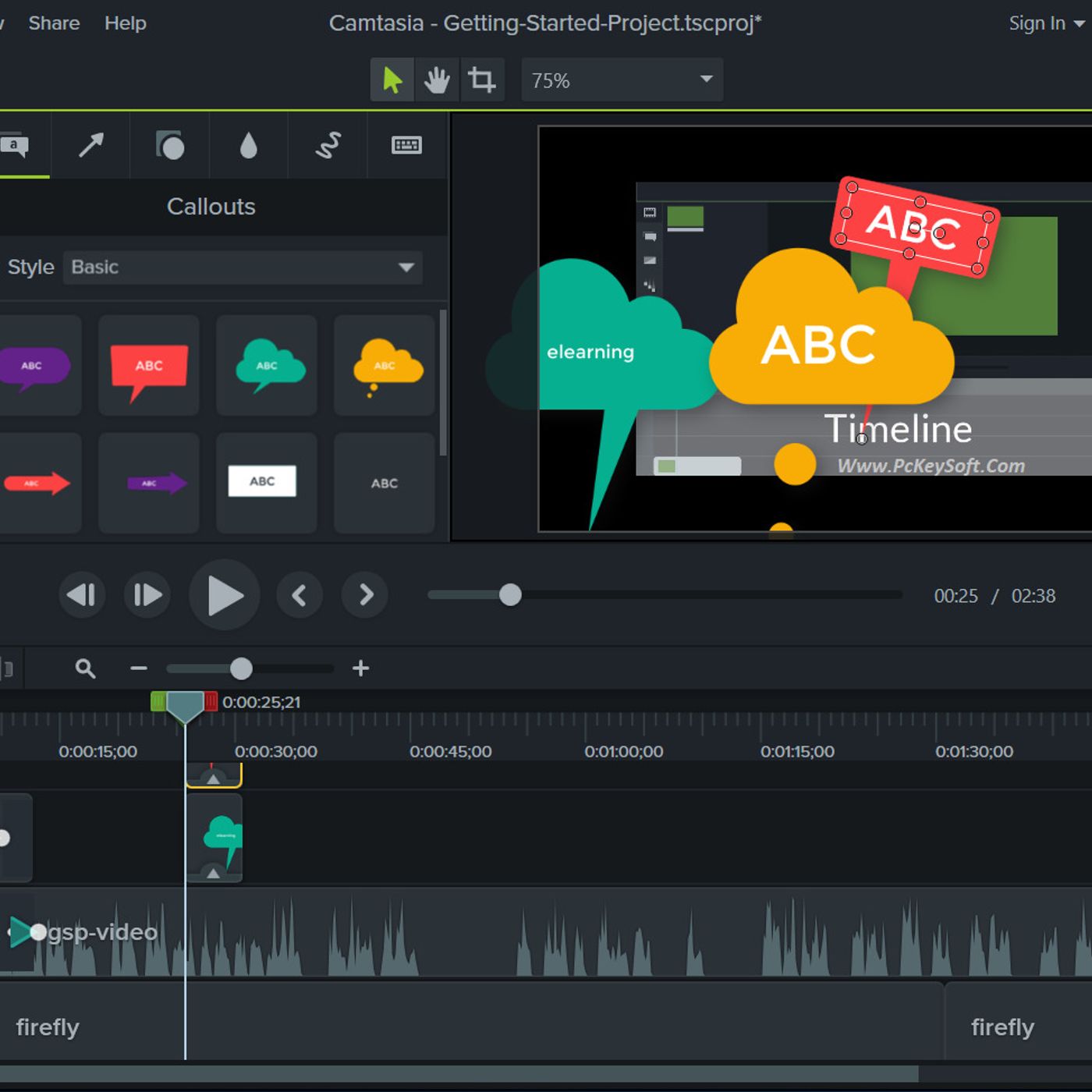Viewport: 1092px width, 1092px height.
Task: Pick the teal cloud callout
Action: point(267,365)
